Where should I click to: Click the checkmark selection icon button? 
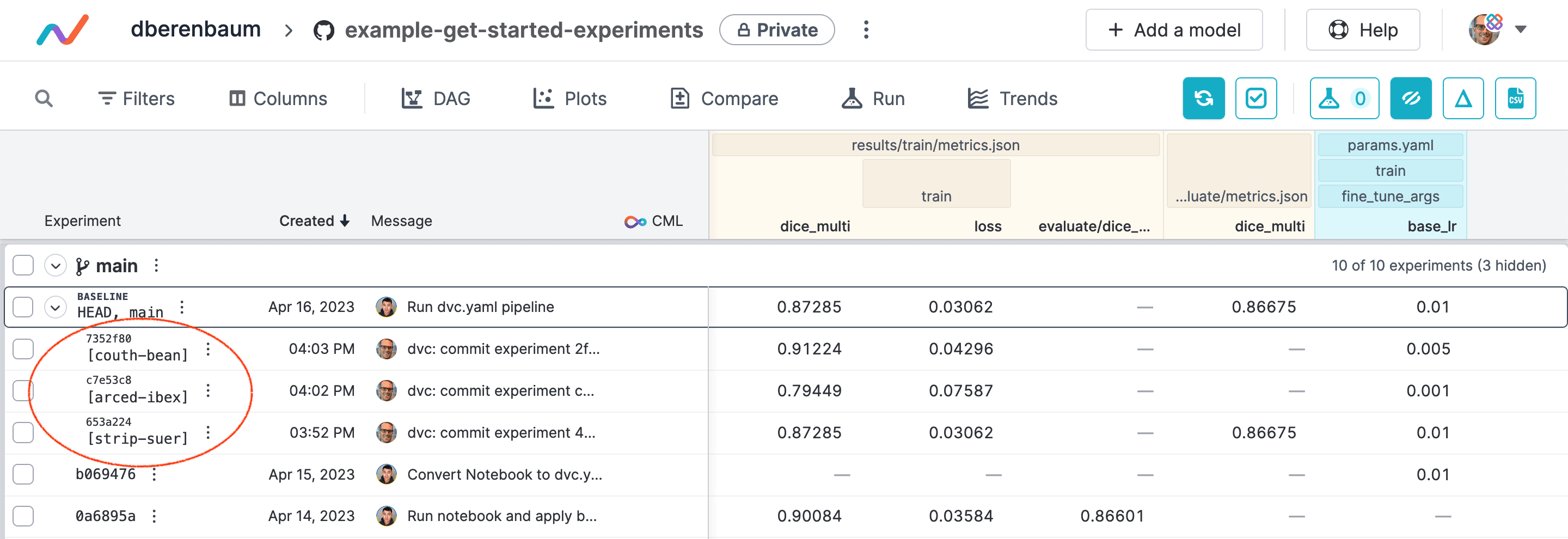[1255, 99]
